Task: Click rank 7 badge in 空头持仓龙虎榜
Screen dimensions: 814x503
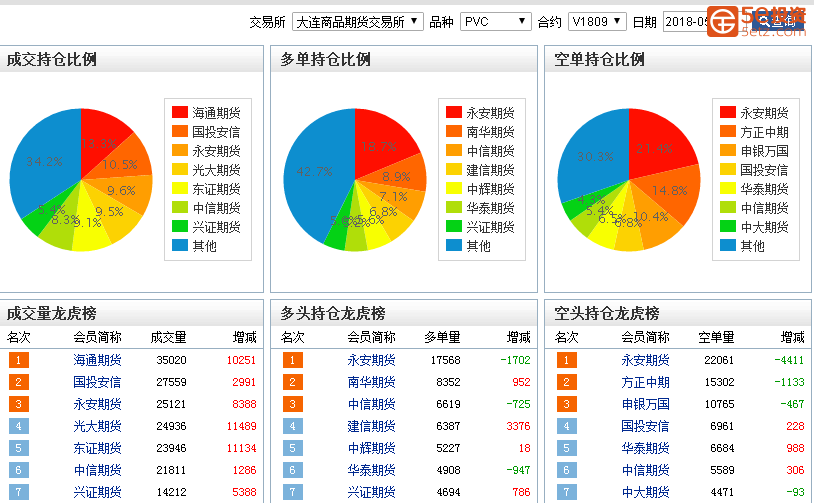Action: coord(567,492)
